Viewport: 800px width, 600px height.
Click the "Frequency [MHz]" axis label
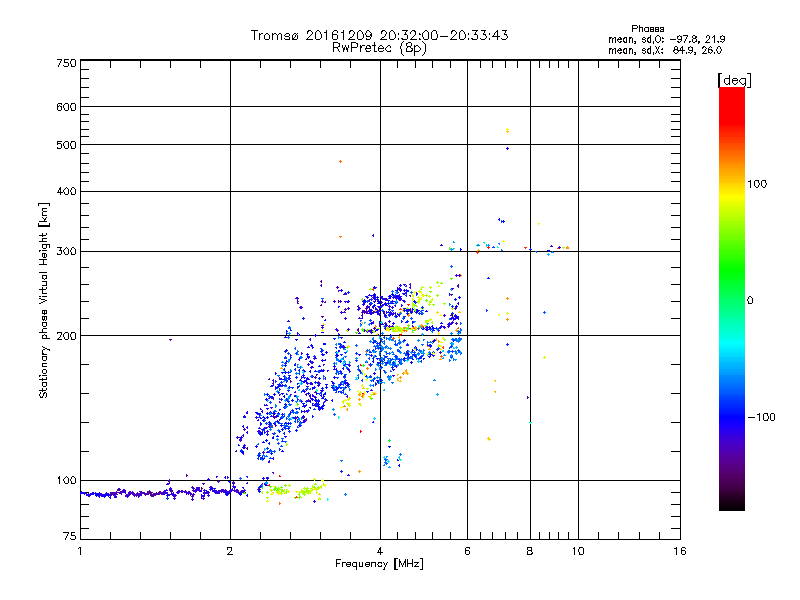click(x=379, y=564)
